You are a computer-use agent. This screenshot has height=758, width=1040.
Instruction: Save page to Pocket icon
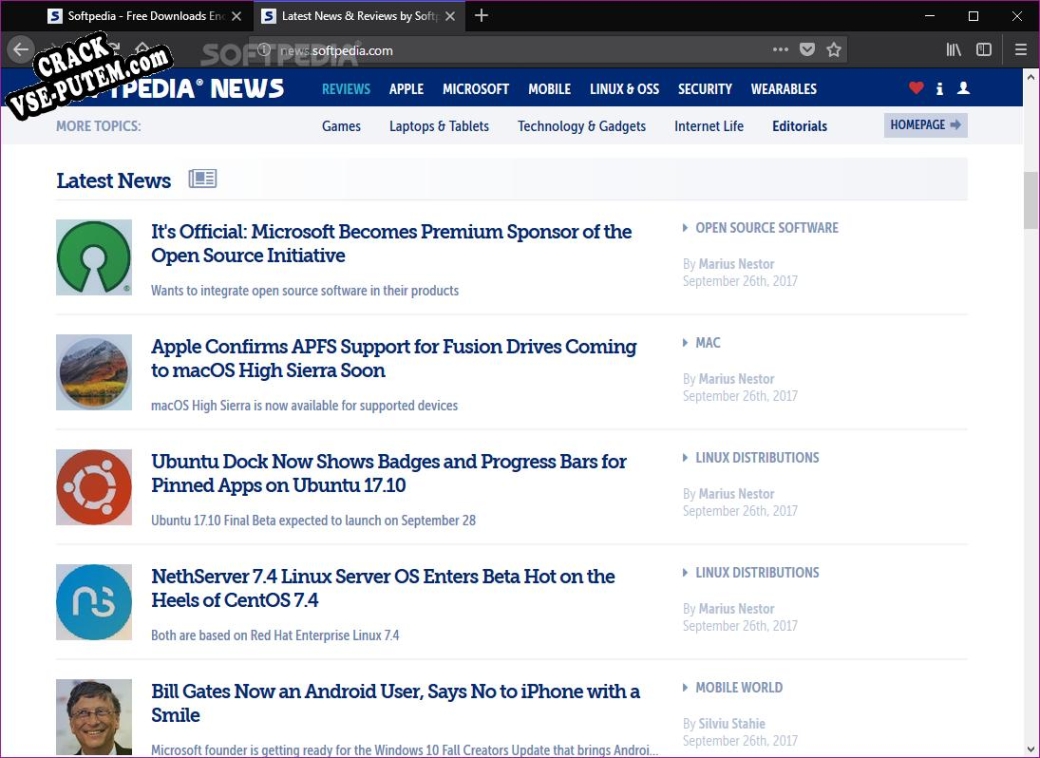coord(807,50)
